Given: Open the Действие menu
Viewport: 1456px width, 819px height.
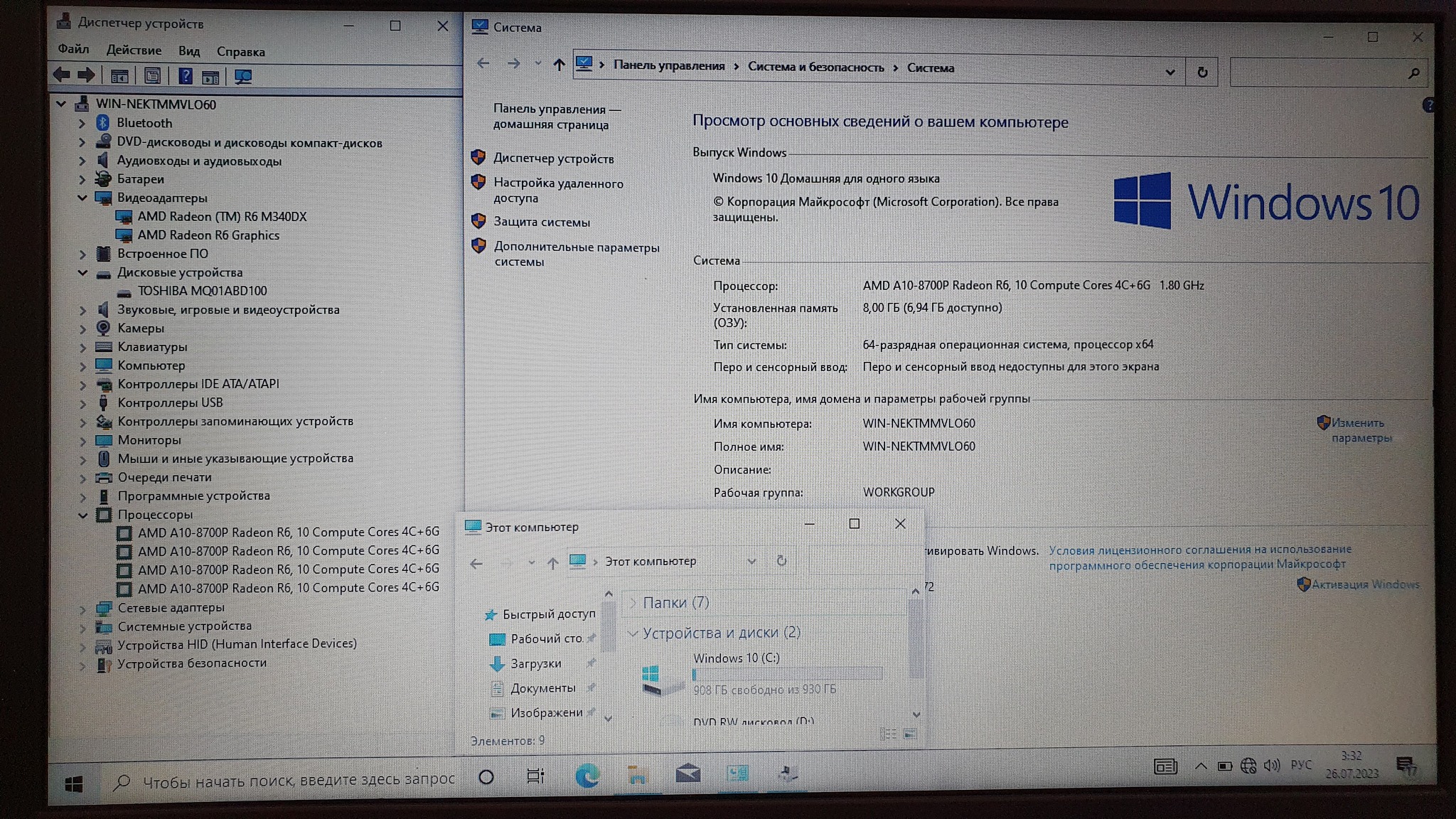Looking at the screenshot, I should pyautogui.click(x=134, y=51).
